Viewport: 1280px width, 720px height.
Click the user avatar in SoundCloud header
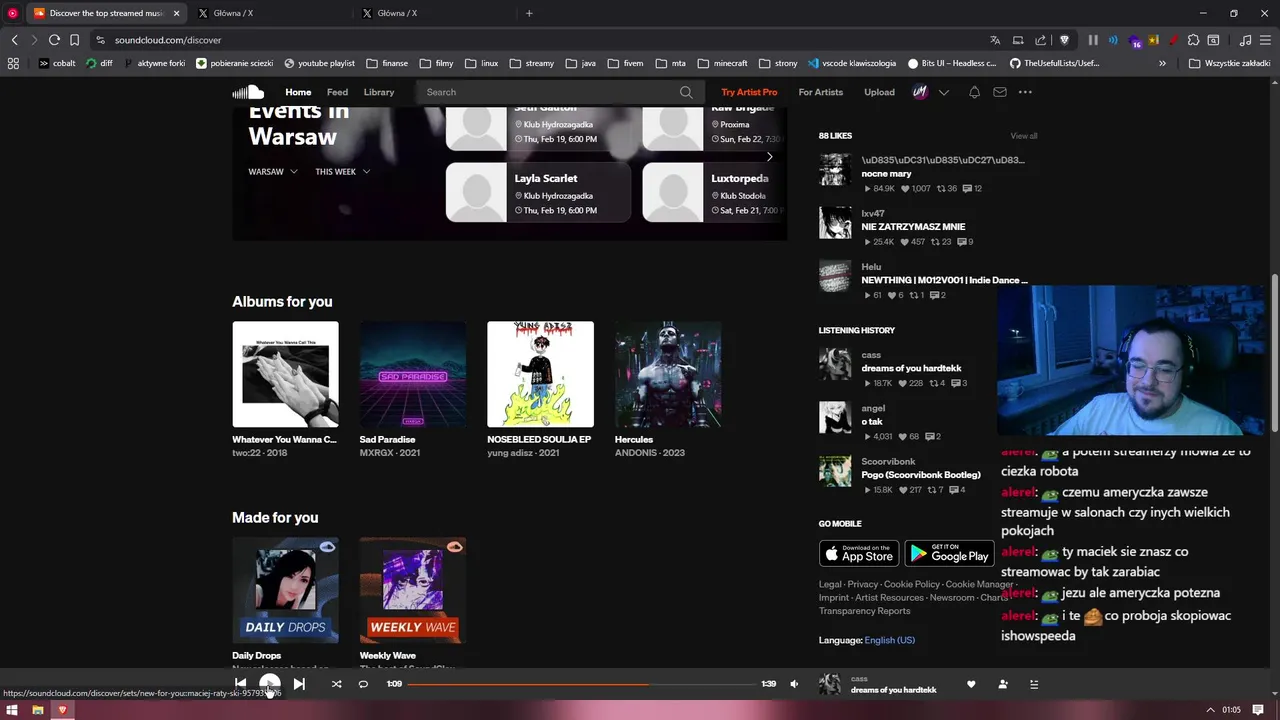(x=920, y=92)
